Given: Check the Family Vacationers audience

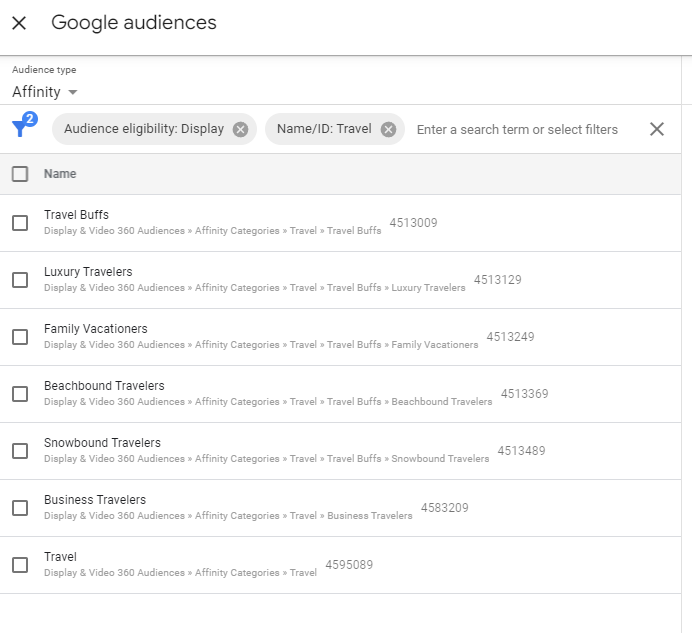Looking at the screenshot, I should [x=20, y=337].
